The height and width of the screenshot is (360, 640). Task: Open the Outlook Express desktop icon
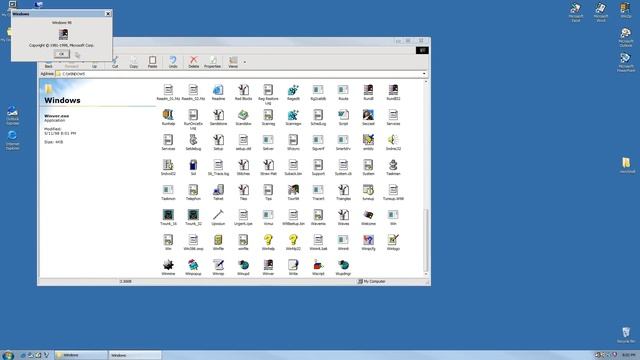pos(12,116)
